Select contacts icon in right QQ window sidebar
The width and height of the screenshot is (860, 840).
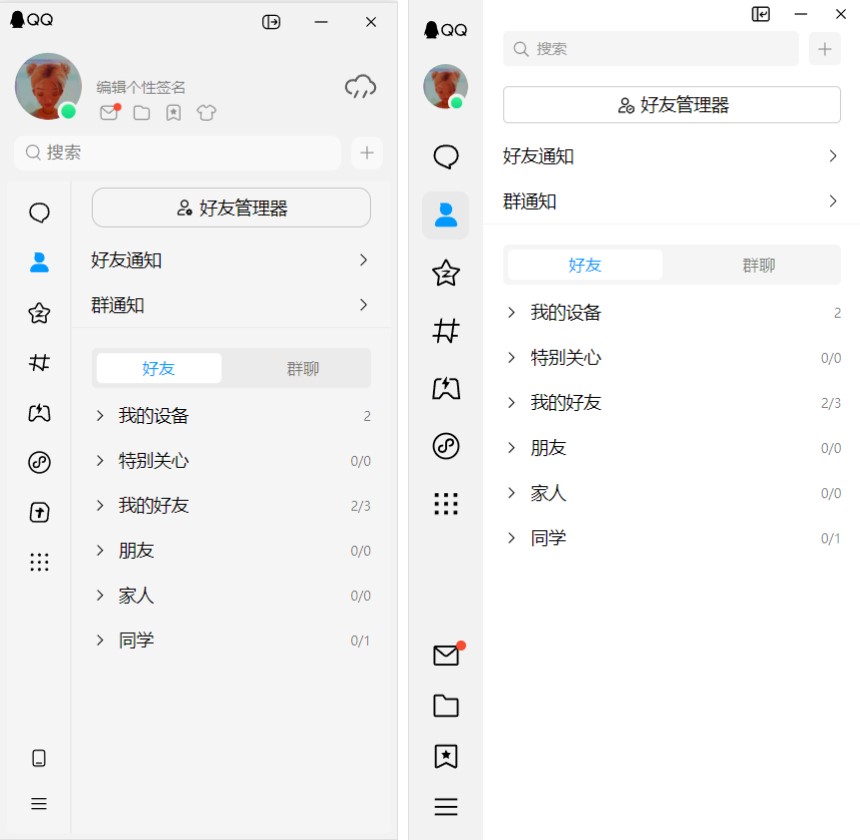446,215
